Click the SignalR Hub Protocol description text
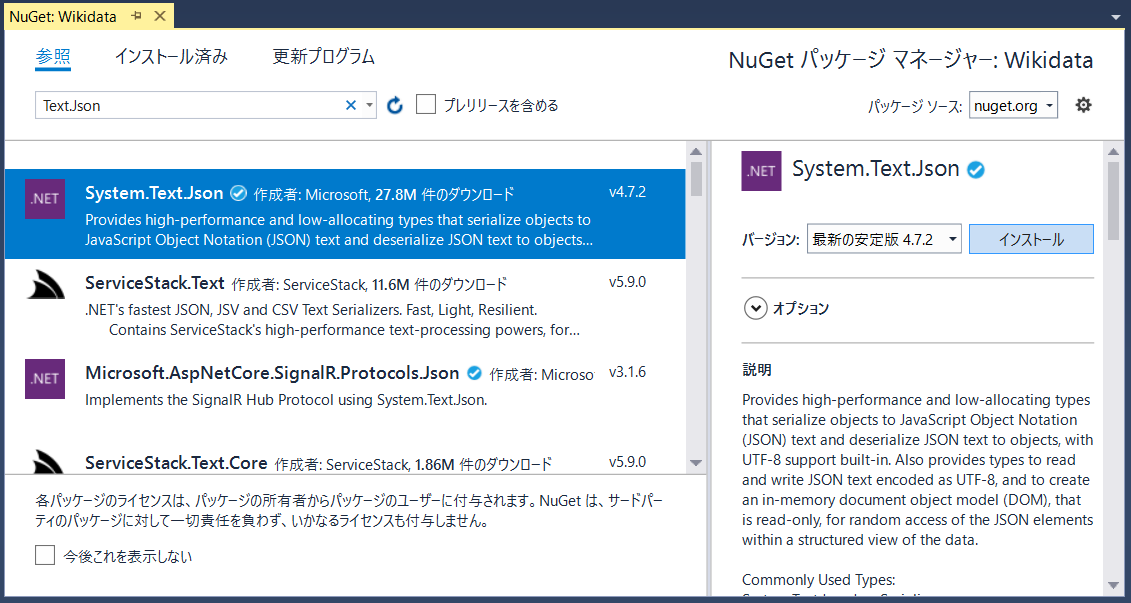Viewport: 1131px width, 603px height. tap(286, 399)
